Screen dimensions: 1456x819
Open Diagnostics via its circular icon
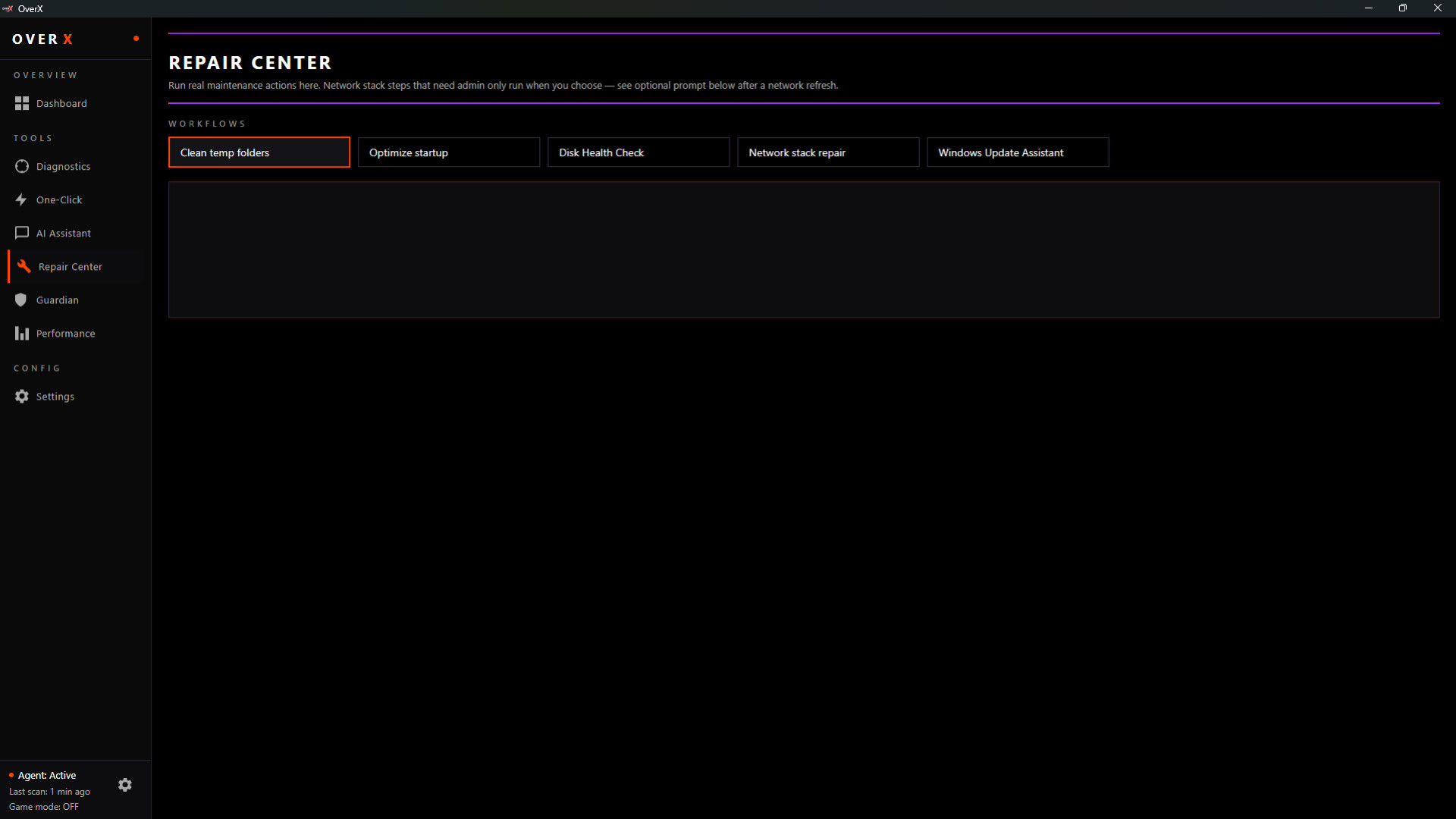pyautogui.click(x=21, y=166)
